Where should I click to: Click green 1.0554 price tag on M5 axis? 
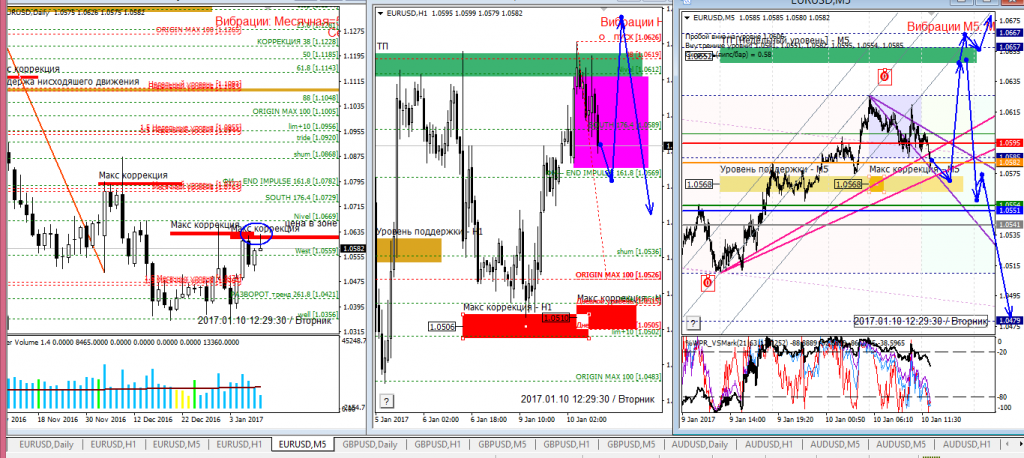click(1008, 204)
